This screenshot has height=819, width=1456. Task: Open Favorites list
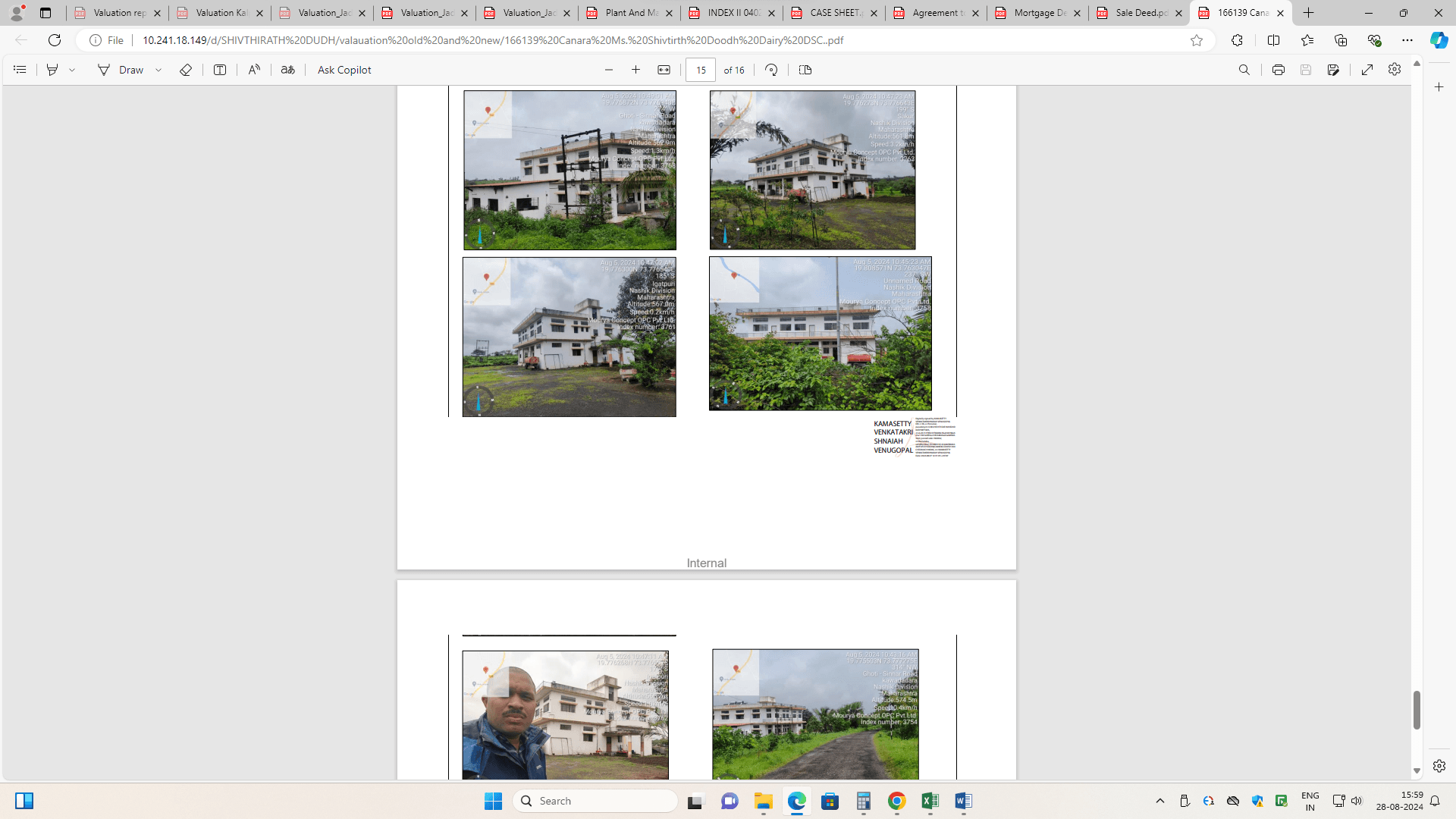click(x=1307, y=40)
